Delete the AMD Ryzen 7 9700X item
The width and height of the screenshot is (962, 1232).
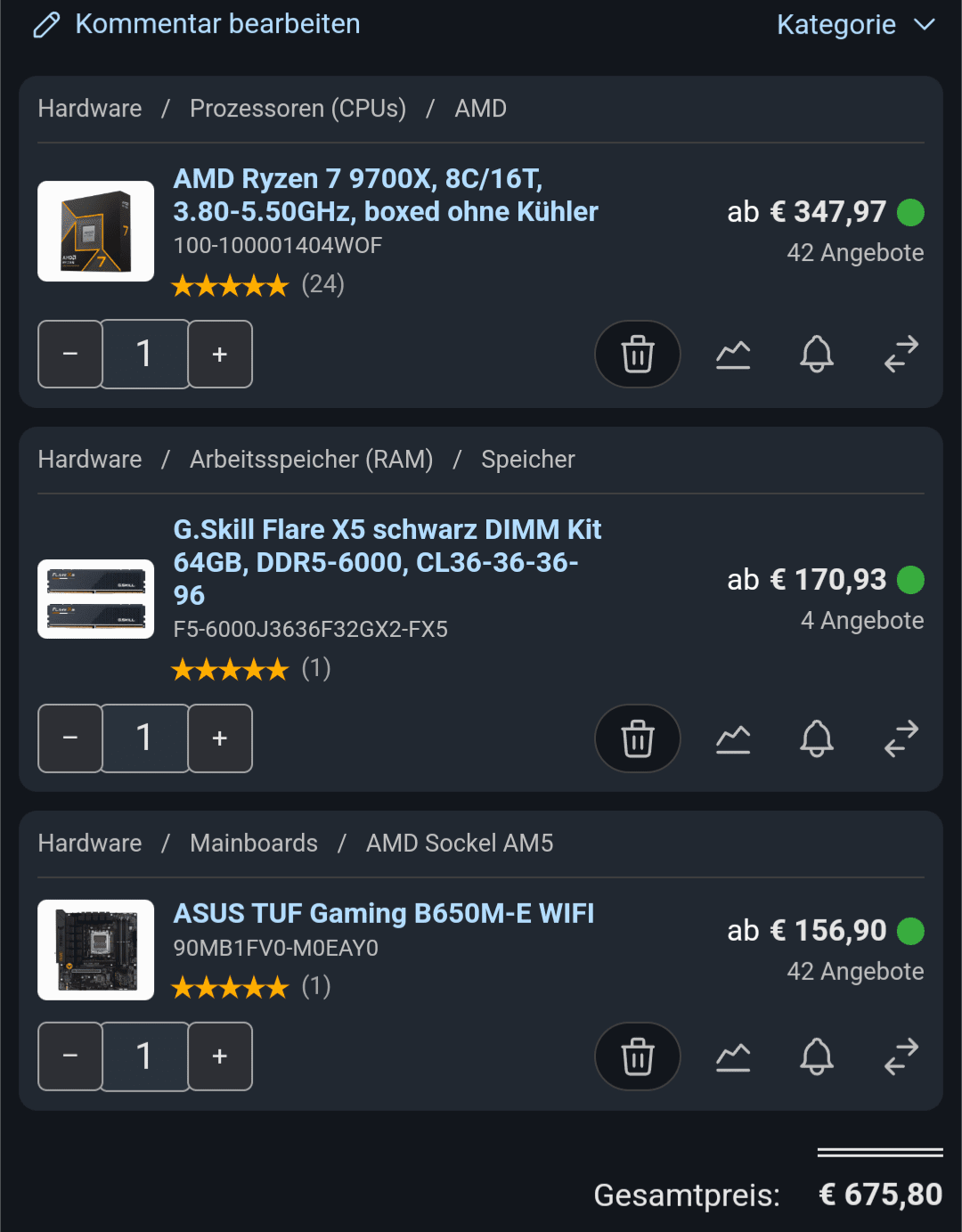click(x=638, y=355)
